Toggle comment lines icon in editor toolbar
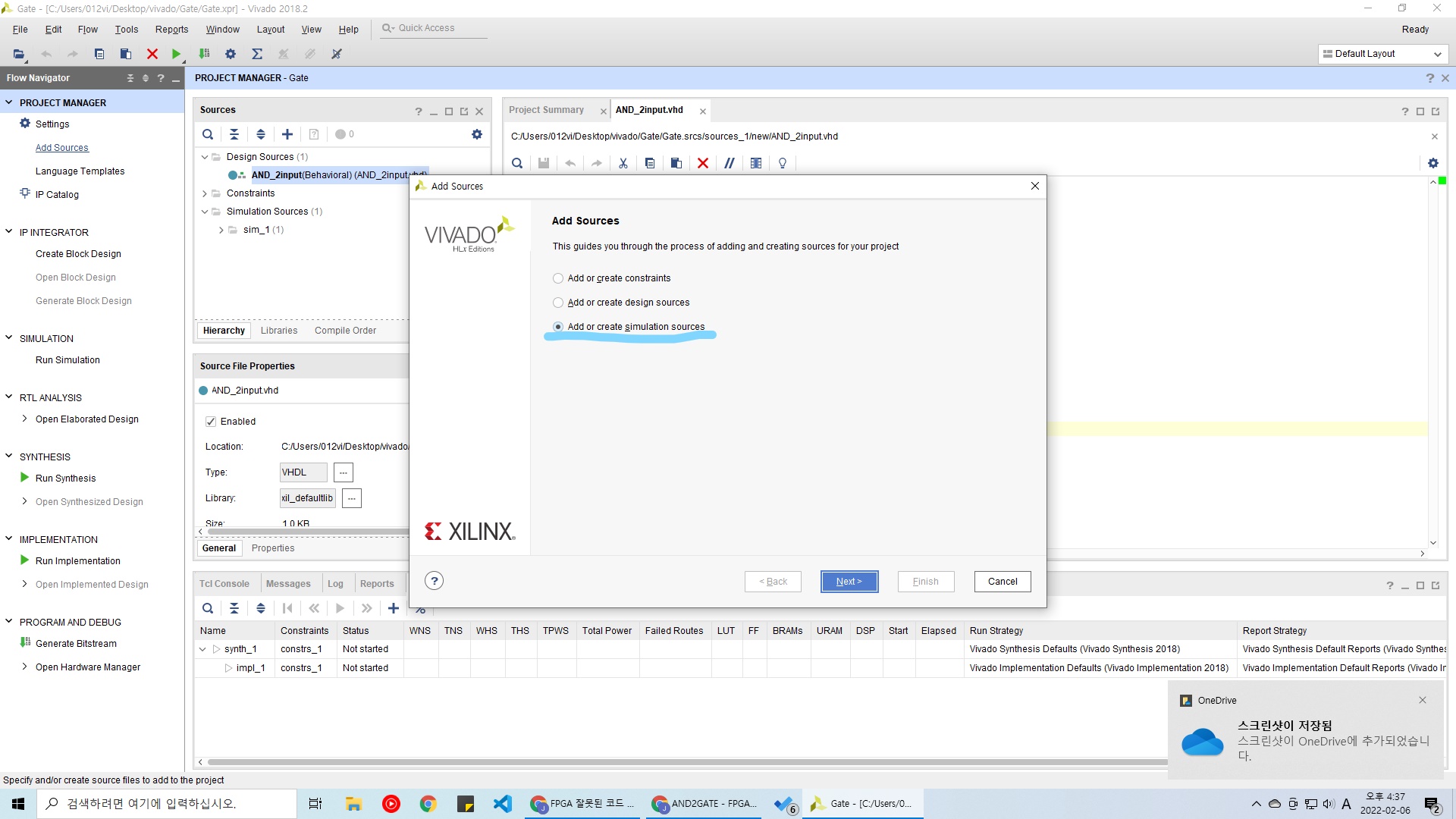Screen dimensions: 1456x819 tap(730, 163)
